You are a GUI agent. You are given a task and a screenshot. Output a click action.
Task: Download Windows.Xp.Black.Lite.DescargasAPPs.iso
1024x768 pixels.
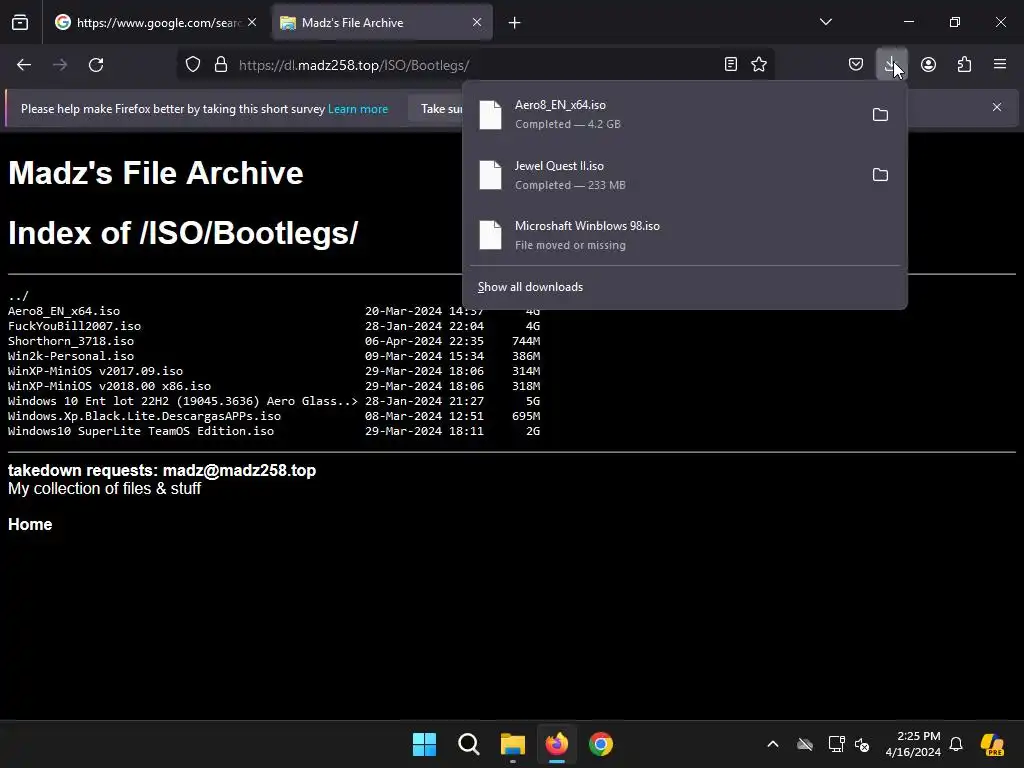click(144, 416)
